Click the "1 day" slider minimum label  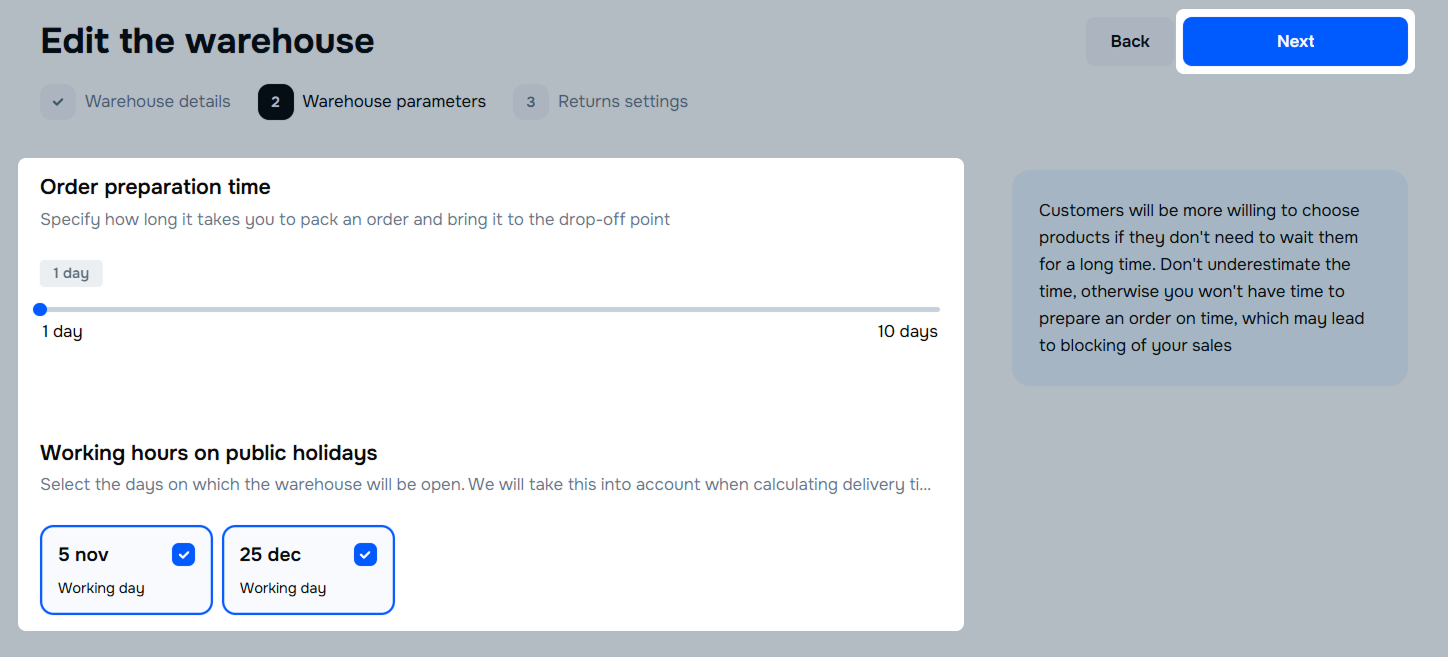(62, 332)
